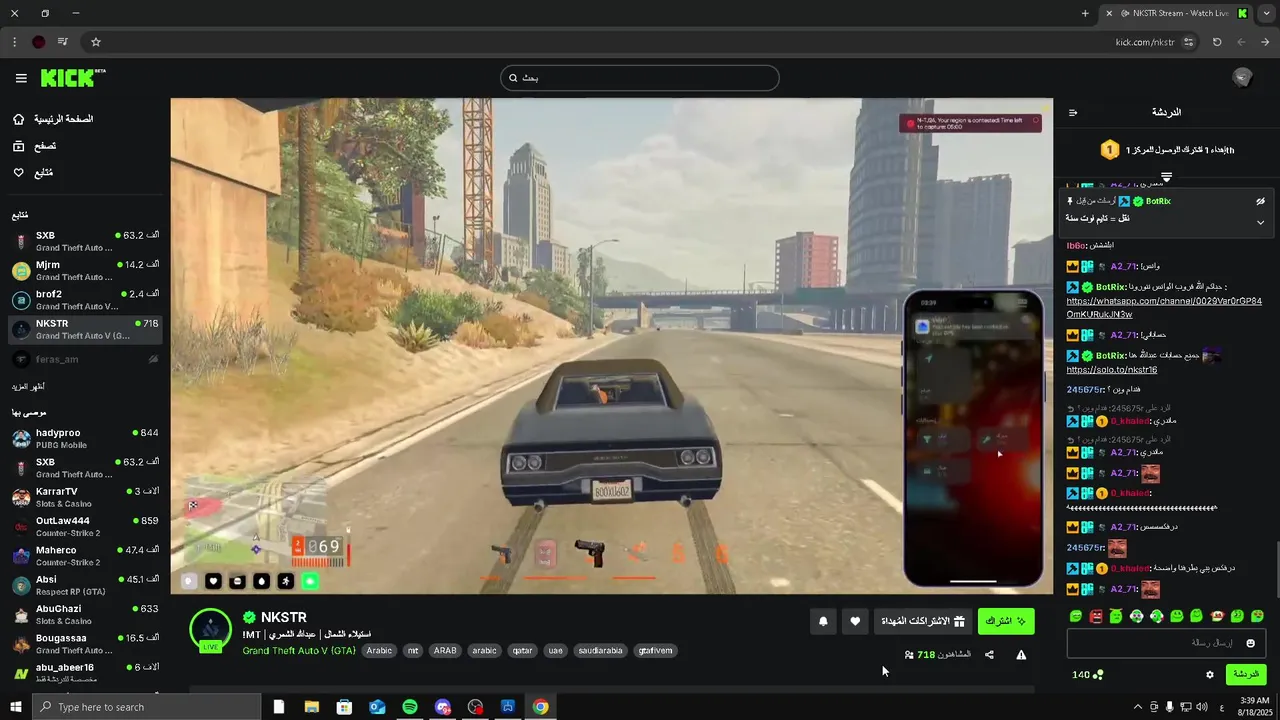
Task: Bookmark this page with star icon
Action: [96, 42]
